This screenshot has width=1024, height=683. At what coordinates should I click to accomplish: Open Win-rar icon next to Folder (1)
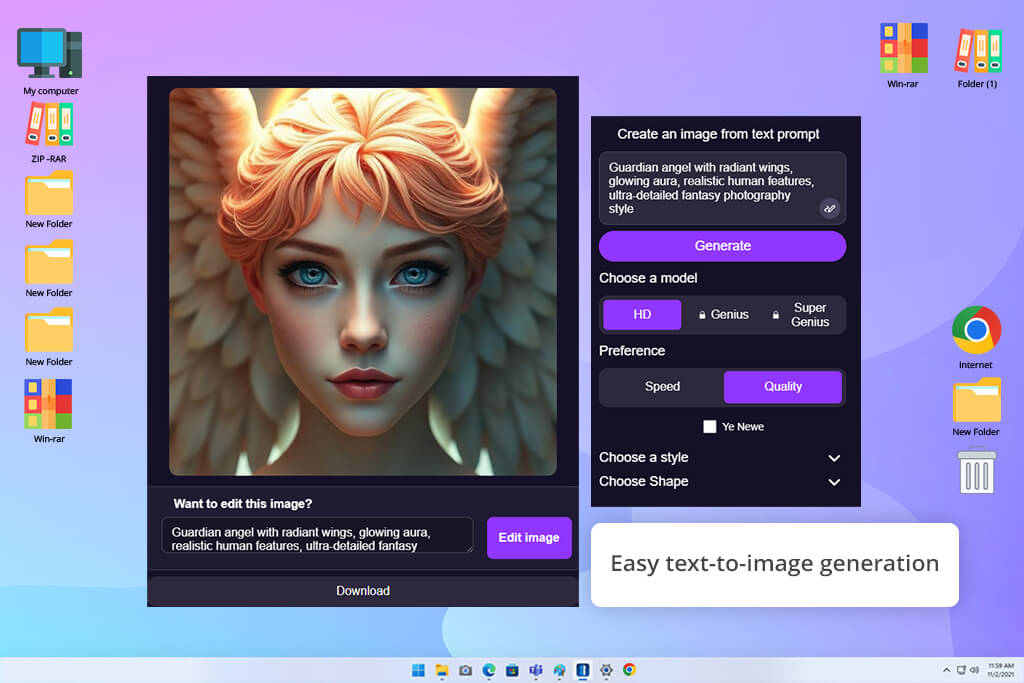click(903, 48)
